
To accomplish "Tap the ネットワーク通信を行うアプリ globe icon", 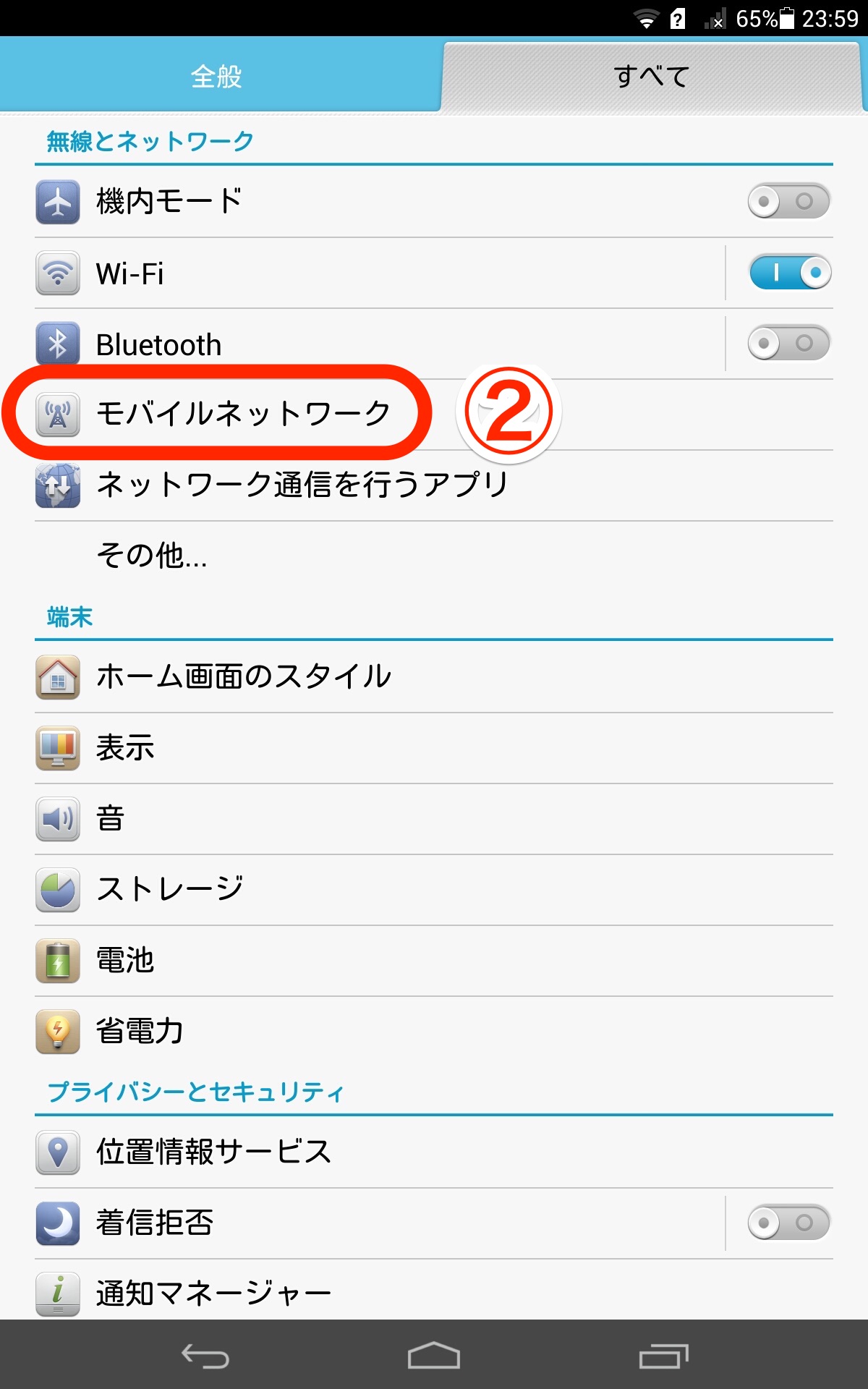I will point(58,485).
